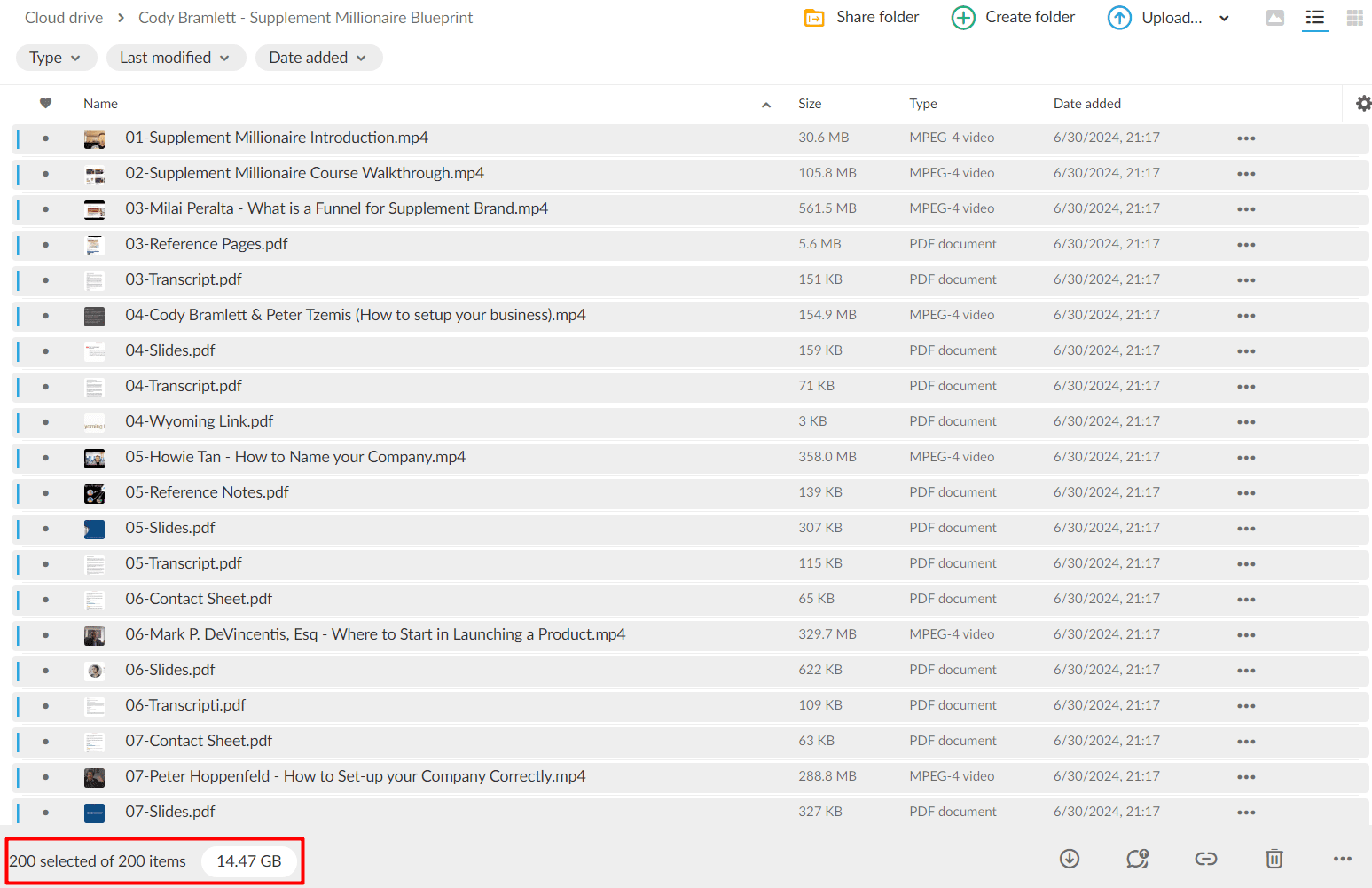This screenshot has width=1372, height=888.
Task: Click the 14.47 GB total size badge
Action: [249, 861]
